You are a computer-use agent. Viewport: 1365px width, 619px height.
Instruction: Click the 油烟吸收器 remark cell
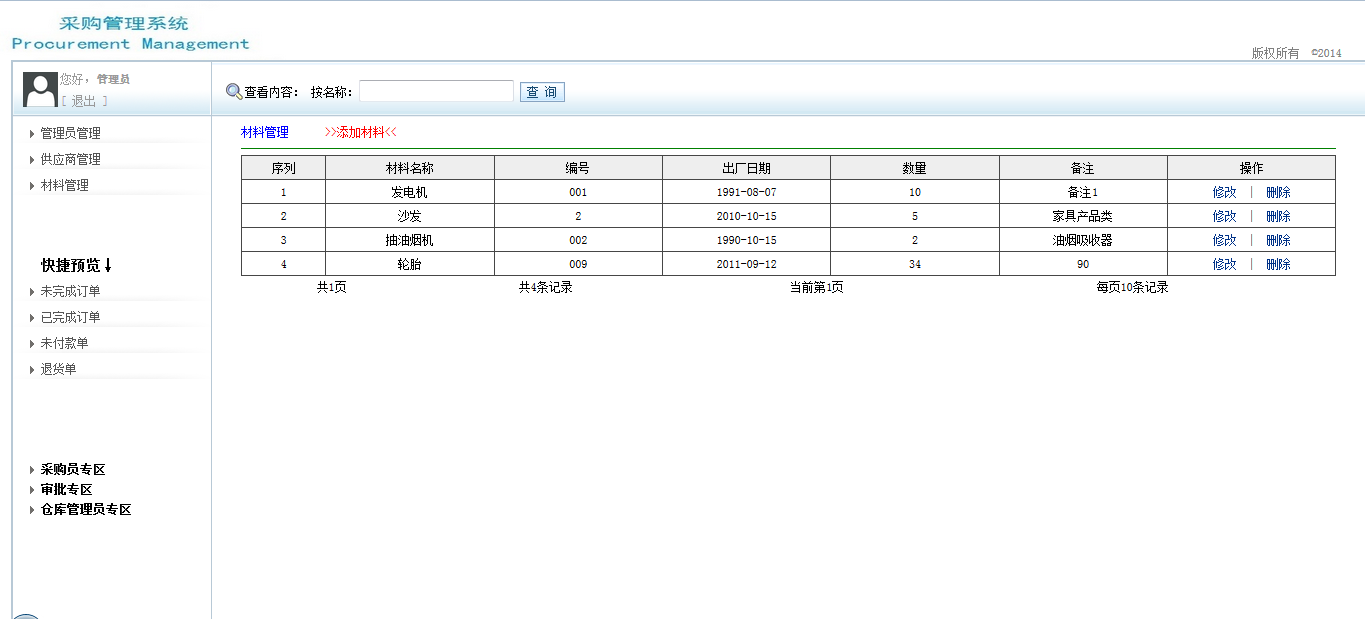tap(1083, 240)
